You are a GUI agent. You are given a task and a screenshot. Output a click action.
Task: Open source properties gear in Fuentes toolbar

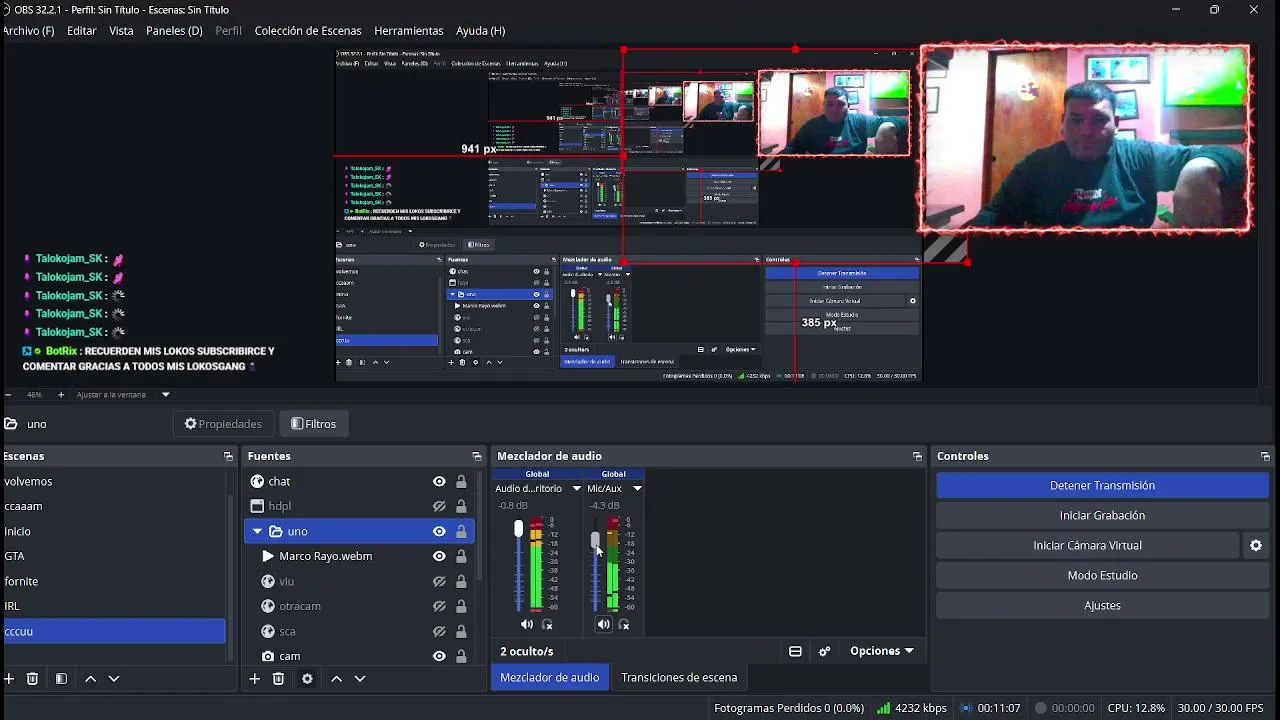click(307, 678)
